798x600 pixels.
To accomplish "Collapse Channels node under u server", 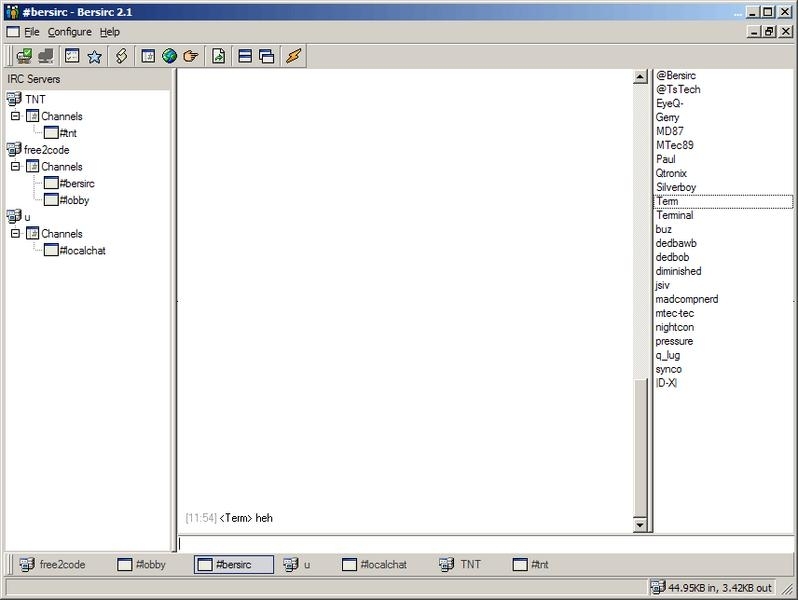I will pyautogui.click(x=16, y=234).
